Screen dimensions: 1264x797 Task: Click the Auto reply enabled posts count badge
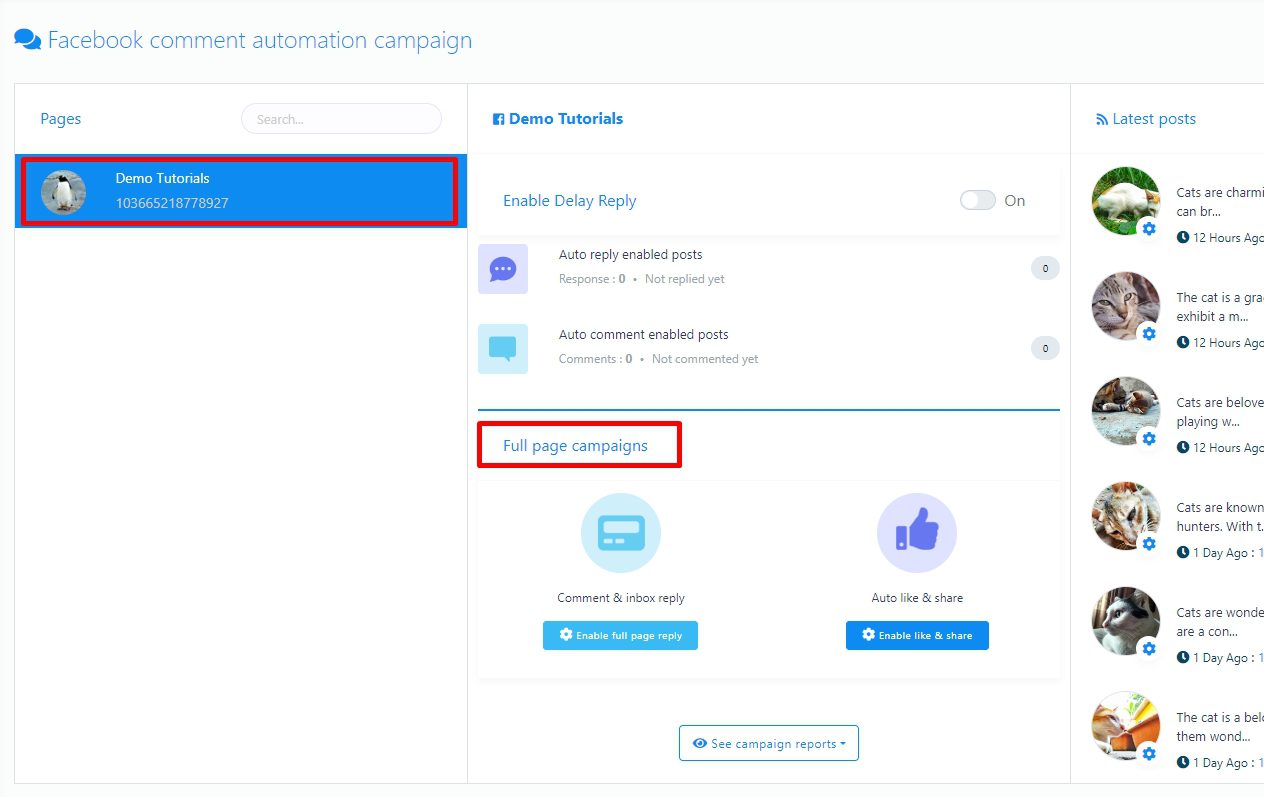(1045, 268)
